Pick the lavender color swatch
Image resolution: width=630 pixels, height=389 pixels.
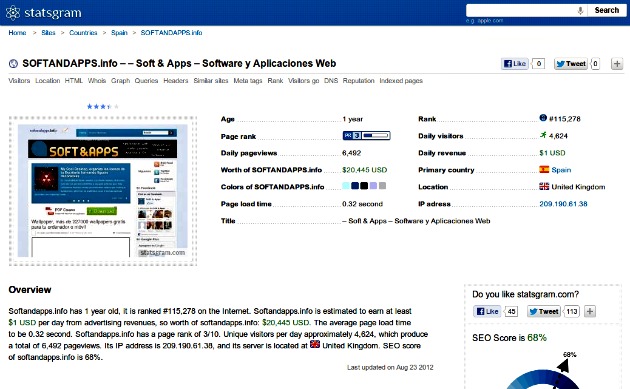373,186
